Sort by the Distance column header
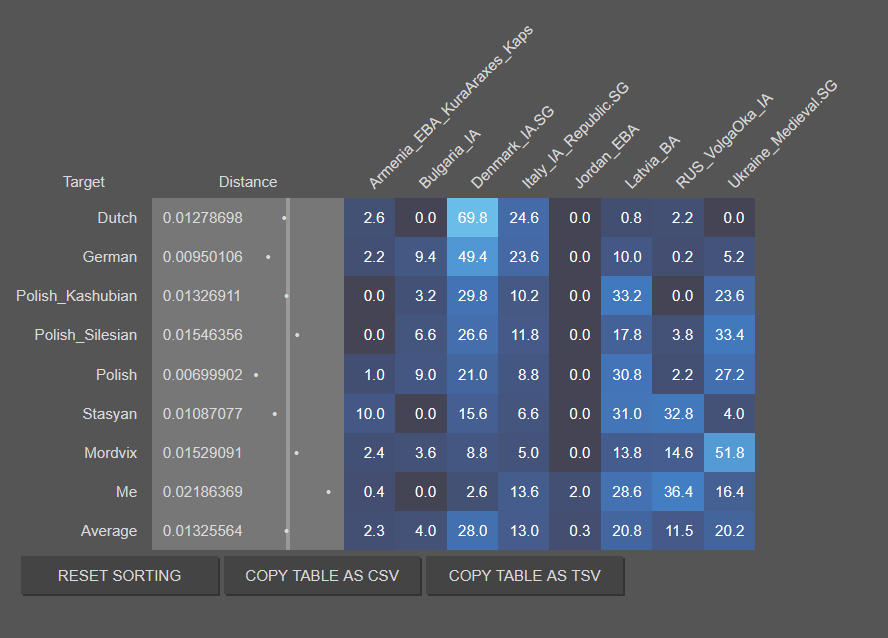888x638 pixels. (x=248, y=182)
